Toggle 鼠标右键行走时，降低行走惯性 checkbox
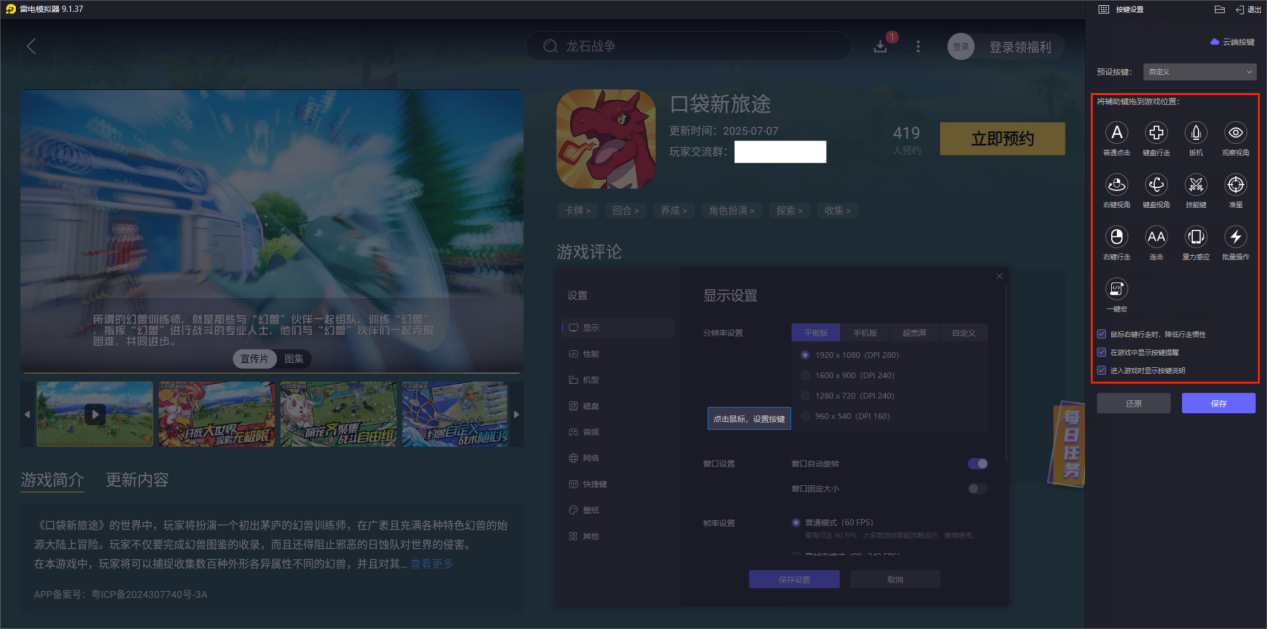The height and width of the screenshot is (629, 1267). [x=1102, y=335]
